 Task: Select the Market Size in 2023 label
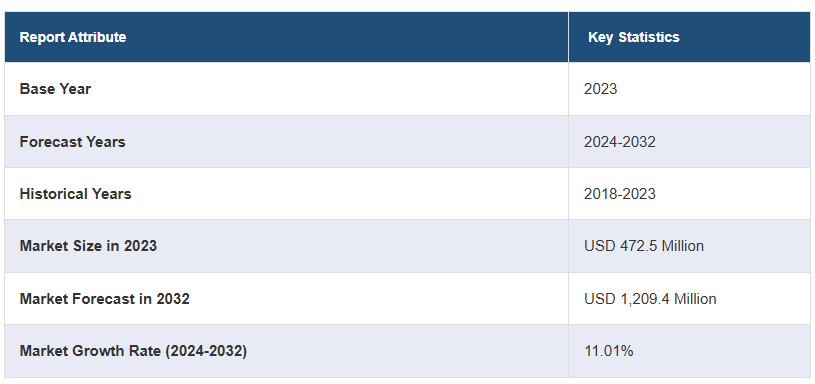[88, 246]
